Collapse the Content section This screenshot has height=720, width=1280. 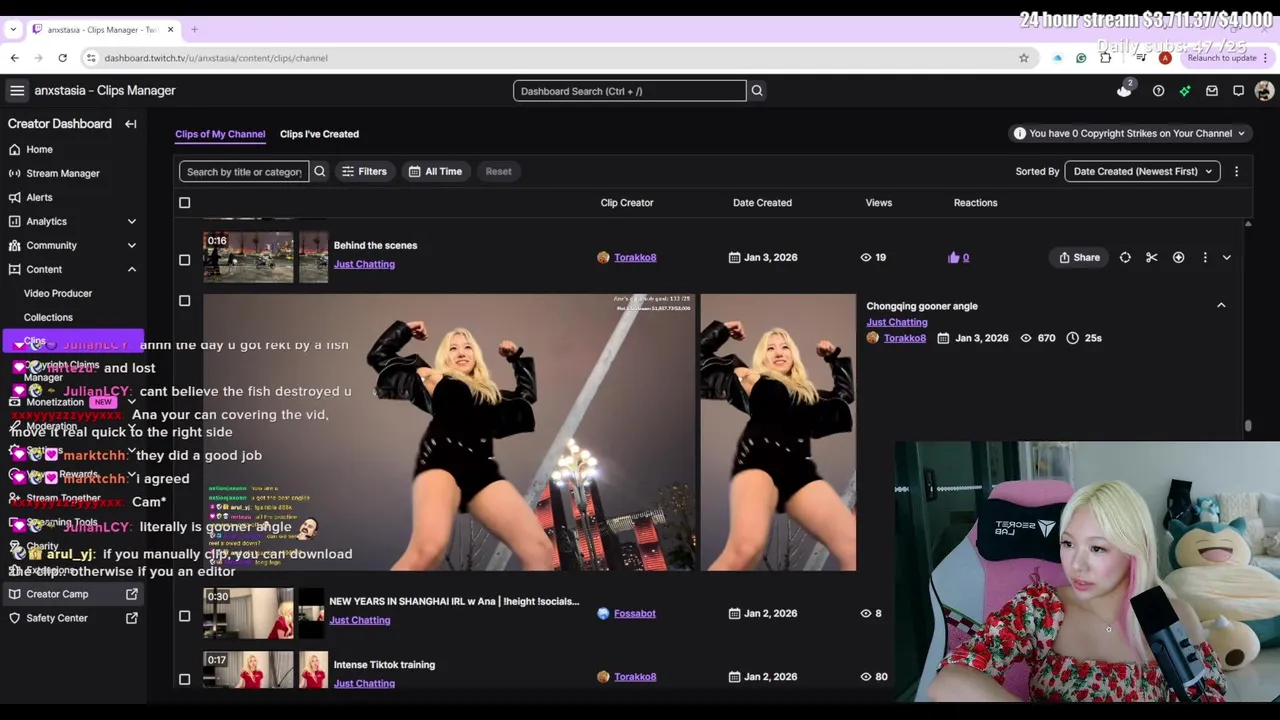click(131, 269)
